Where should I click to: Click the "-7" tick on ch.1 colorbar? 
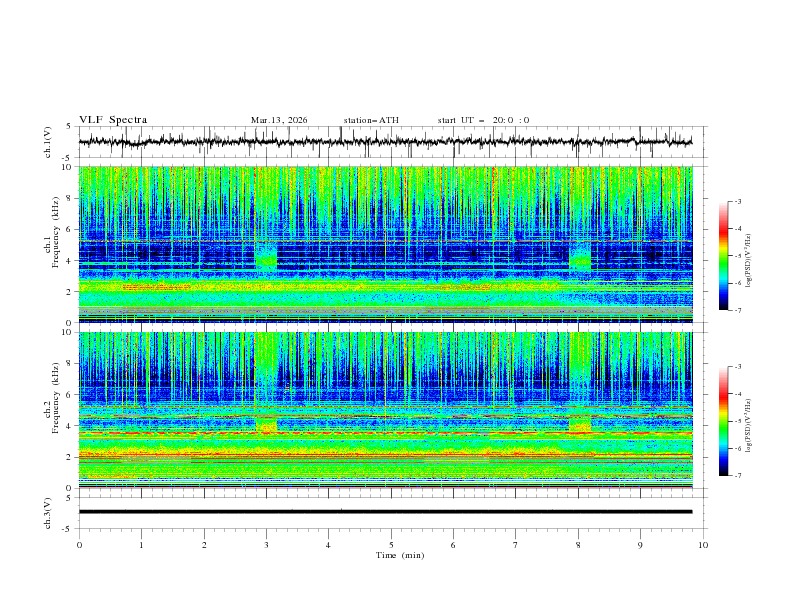point(738,310)
